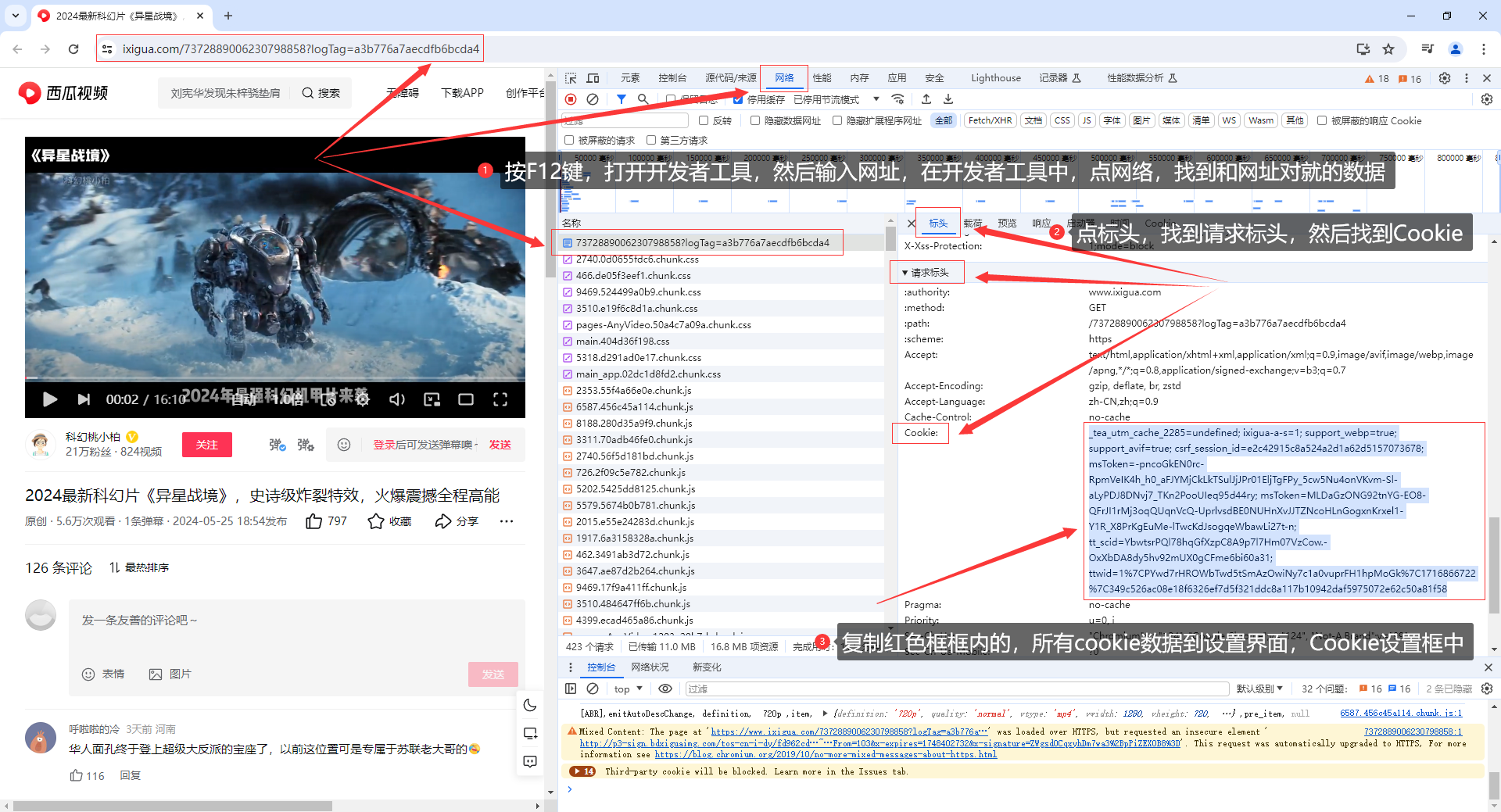Open network search with magnifier icon

click(x=643, y=99)
